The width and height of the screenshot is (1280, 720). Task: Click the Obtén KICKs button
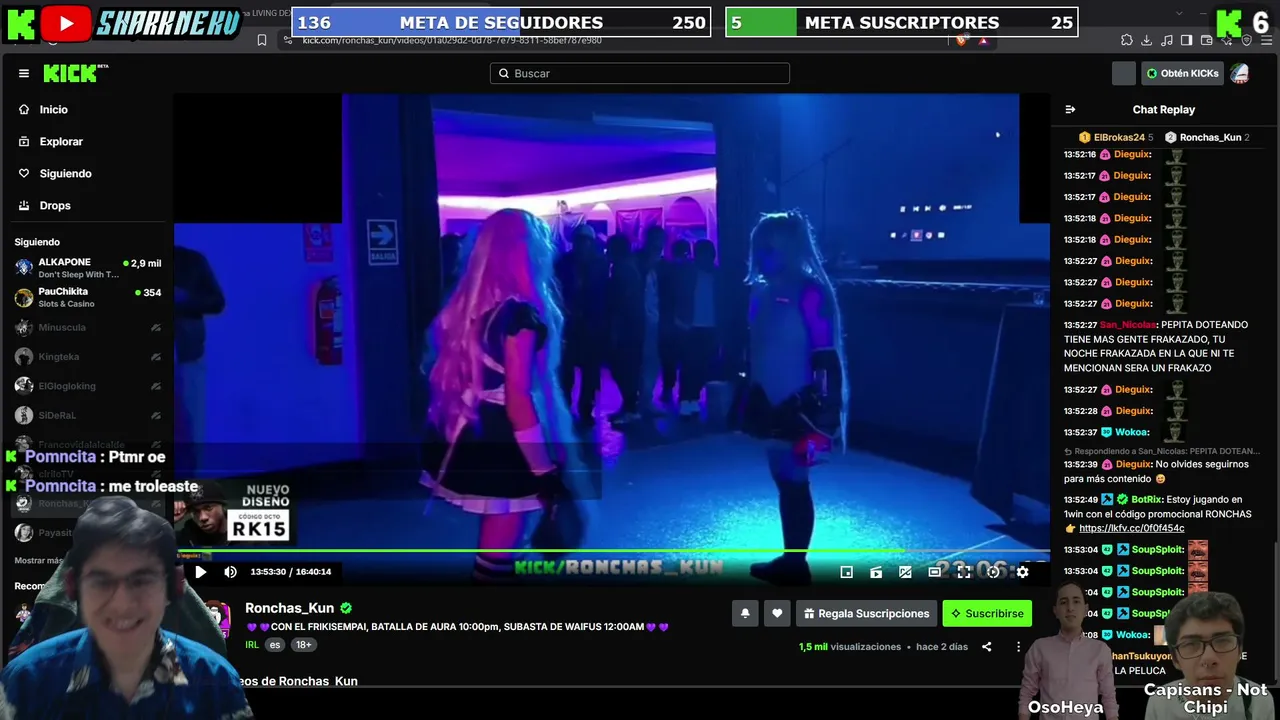[1182, 73]
